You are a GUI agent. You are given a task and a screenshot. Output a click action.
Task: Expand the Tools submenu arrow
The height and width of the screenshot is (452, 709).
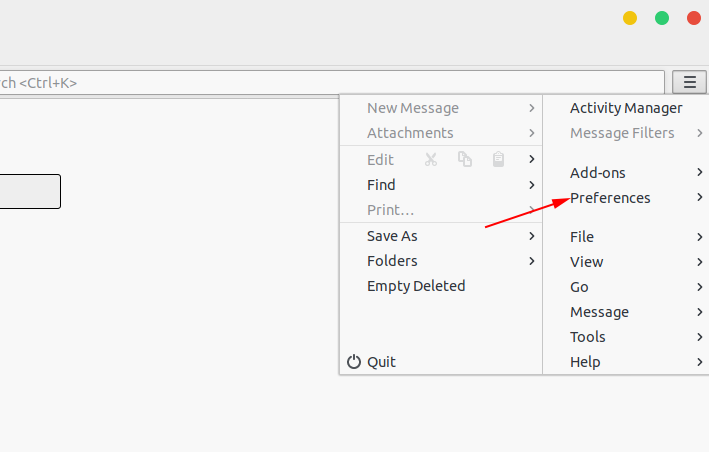700,337
